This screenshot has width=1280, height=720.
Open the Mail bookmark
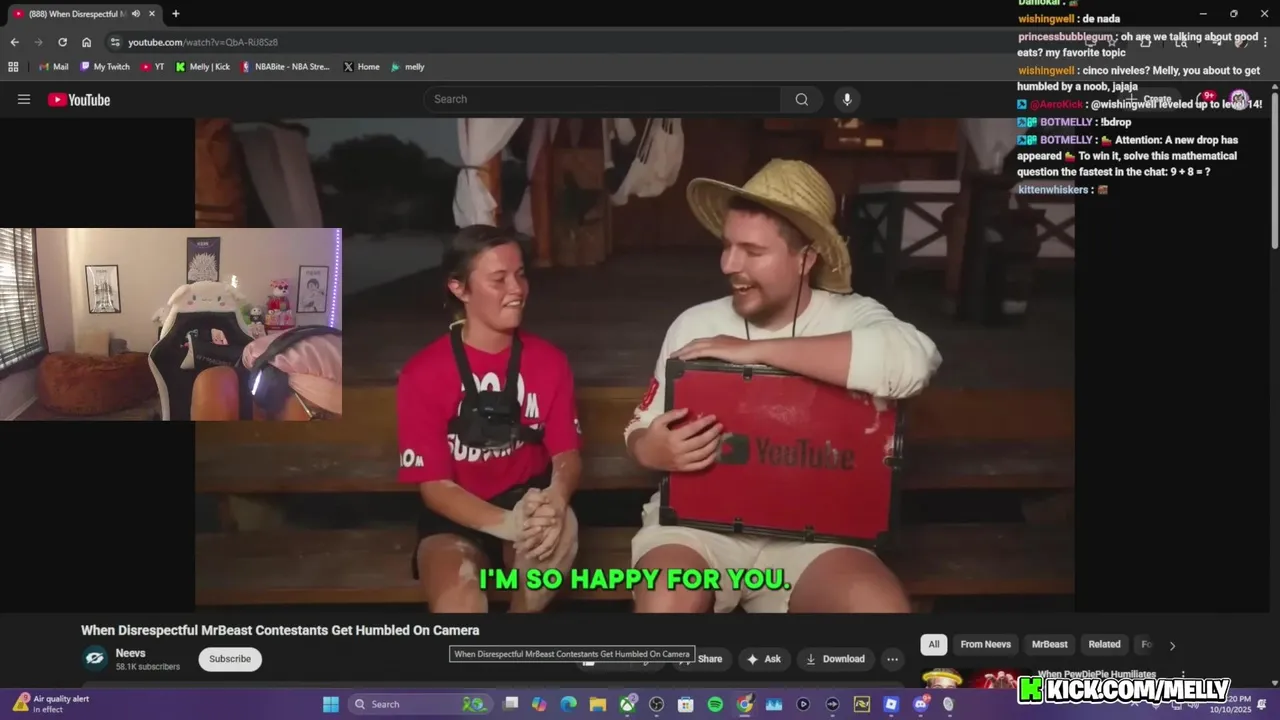click(x=54, y=67)
